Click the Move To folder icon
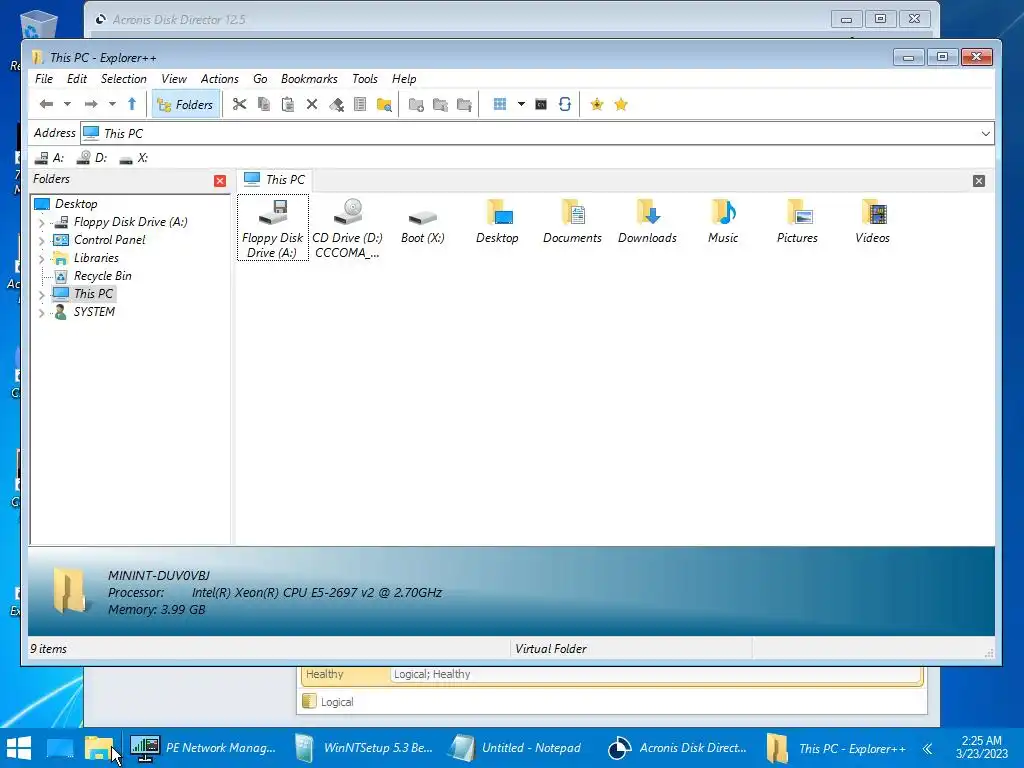Screen dimensions: 1024x768 click(464, 104)
